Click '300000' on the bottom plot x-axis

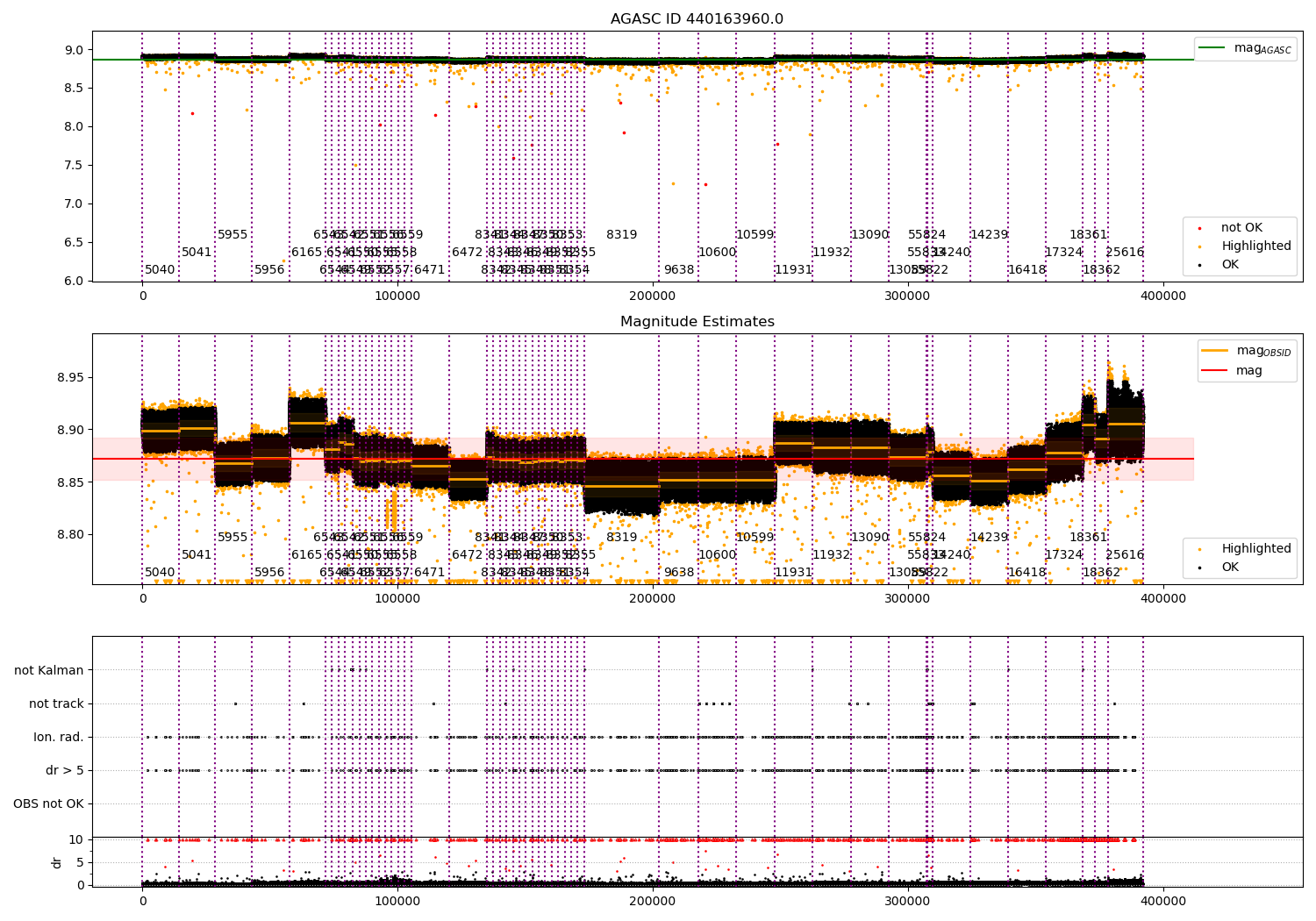click(x=908, y=901)
